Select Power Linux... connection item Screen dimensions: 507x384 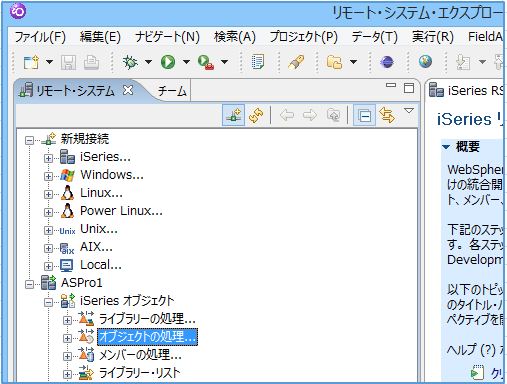[x=121, y=211]
